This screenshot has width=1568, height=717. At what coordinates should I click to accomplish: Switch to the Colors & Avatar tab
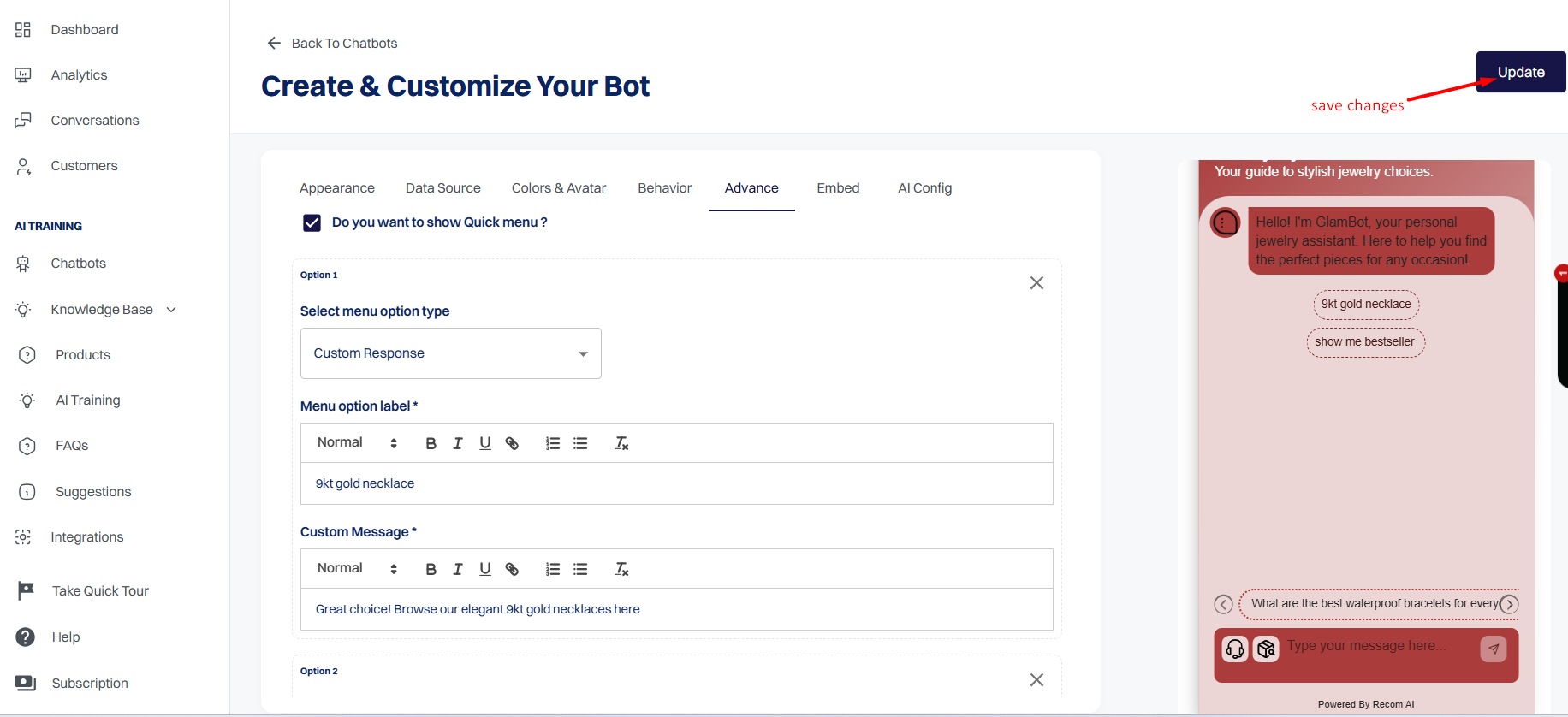[559, 188]
